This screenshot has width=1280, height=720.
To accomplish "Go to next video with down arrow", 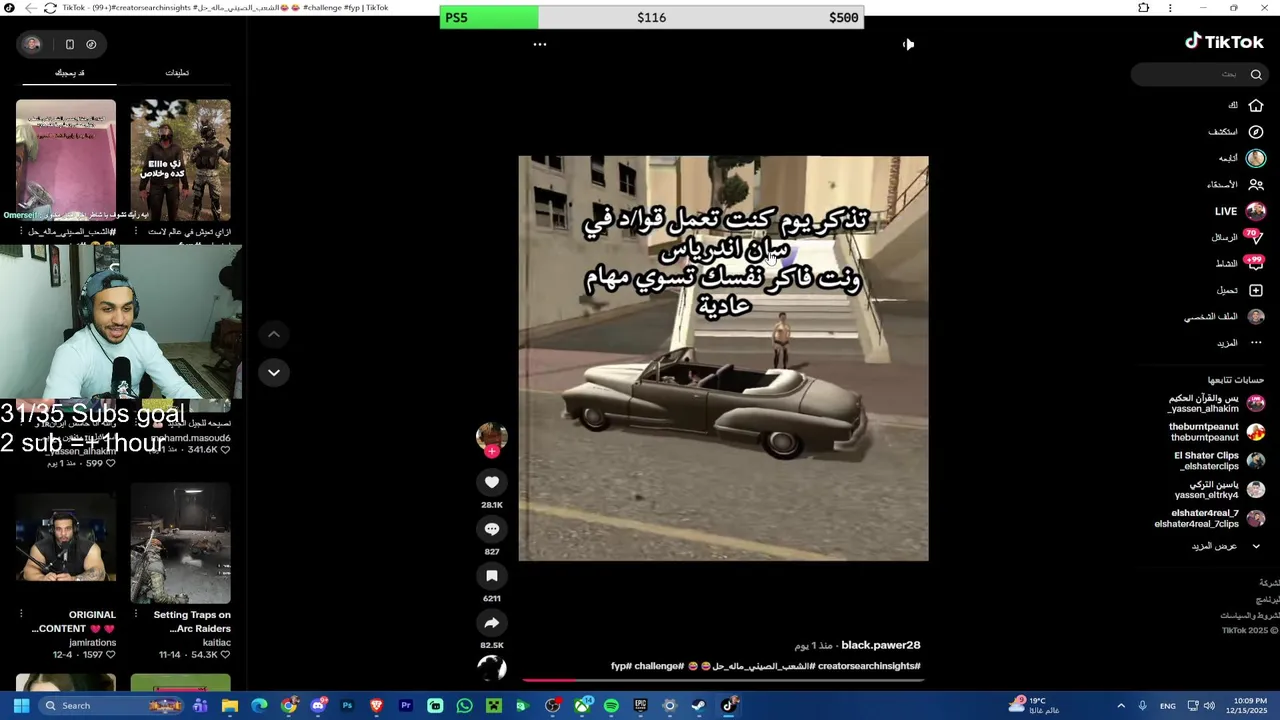I will pos(273,372).
